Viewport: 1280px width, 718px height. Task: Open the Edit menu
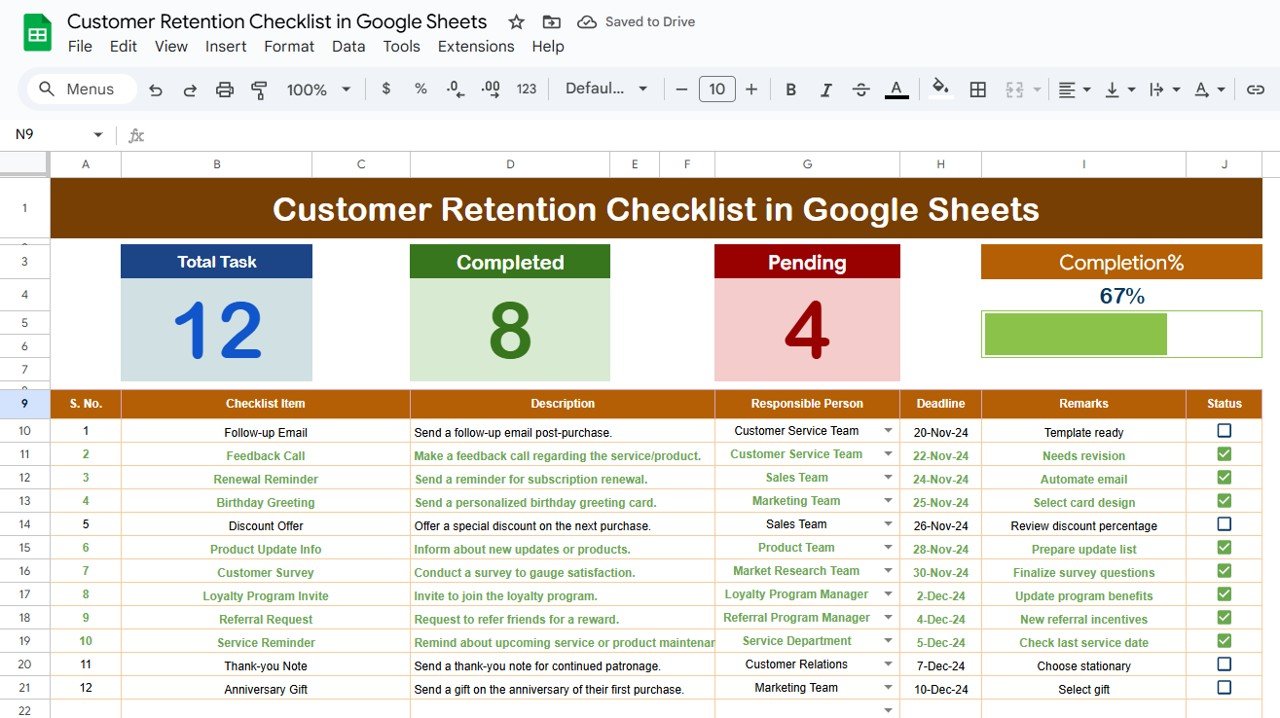(x=124, y=46)
